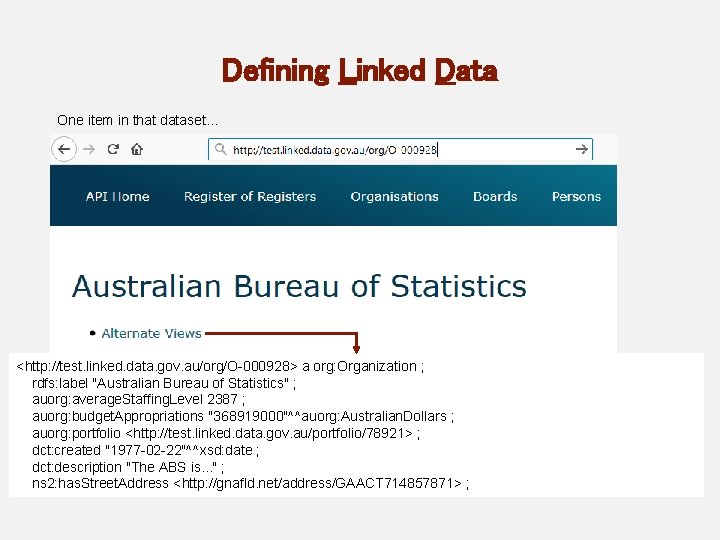
Task: Open the Persons menu item
Action: coord(576,197)
